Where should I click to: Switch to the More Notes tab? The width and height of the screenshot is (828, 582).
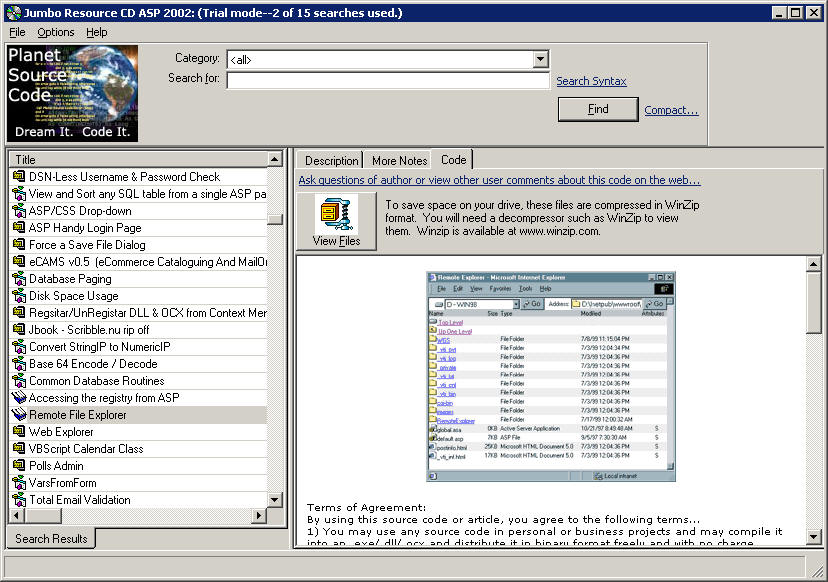coord(399,161)
